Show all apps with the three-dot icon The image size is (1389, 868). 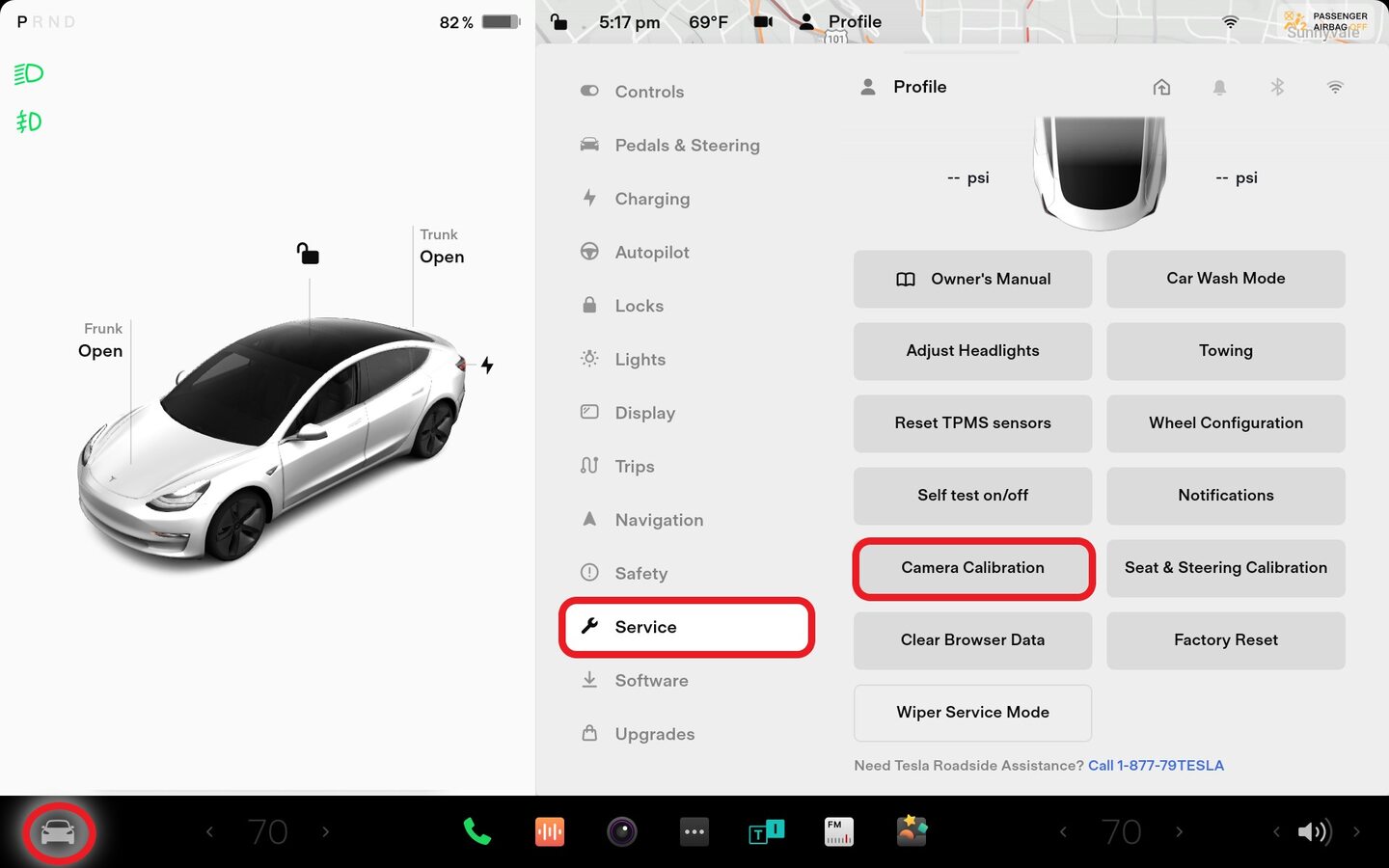(694, 831)
